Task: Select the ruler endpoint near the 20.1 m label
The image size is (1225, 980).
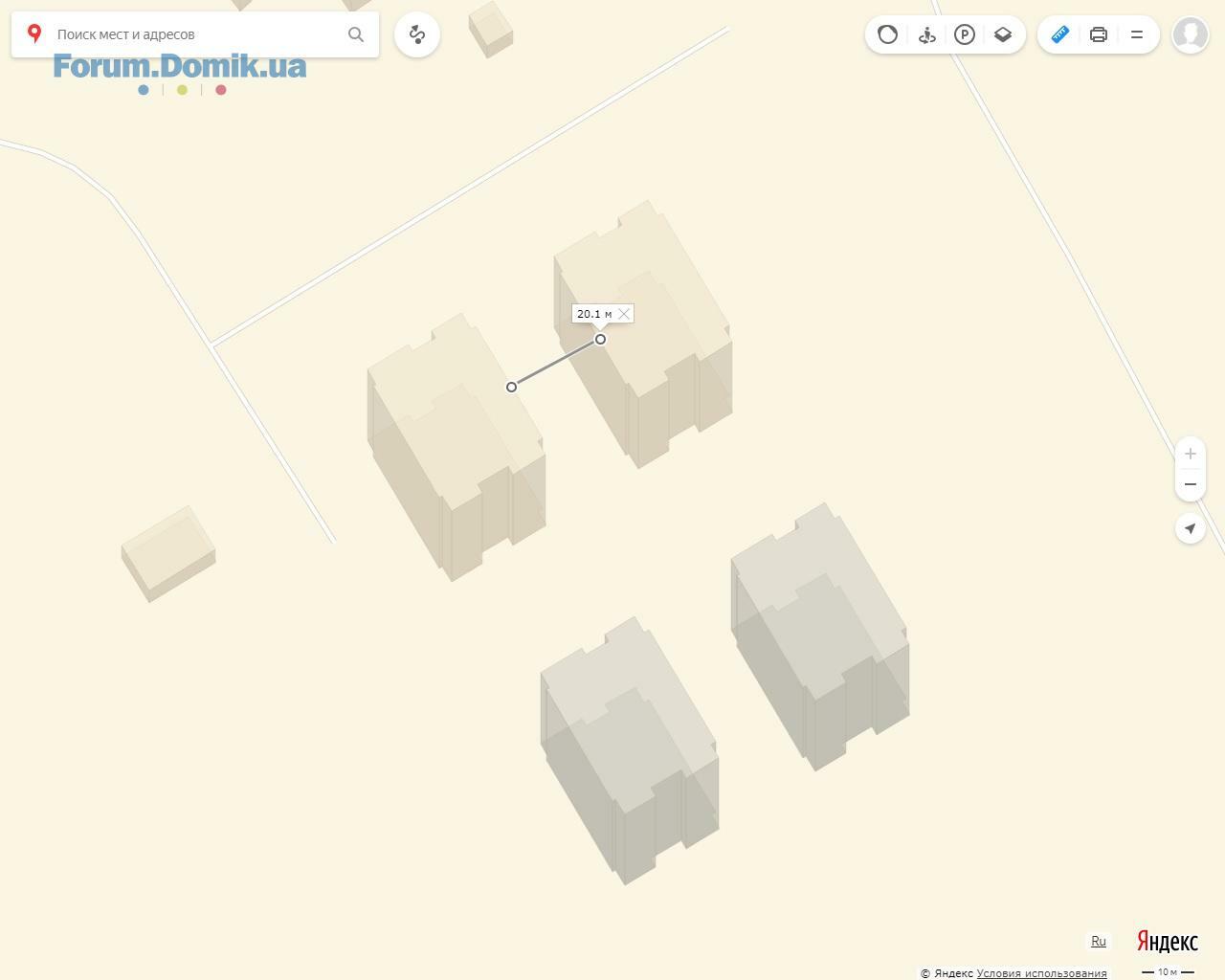Action: pyautogui.click(x=600, y=339)
